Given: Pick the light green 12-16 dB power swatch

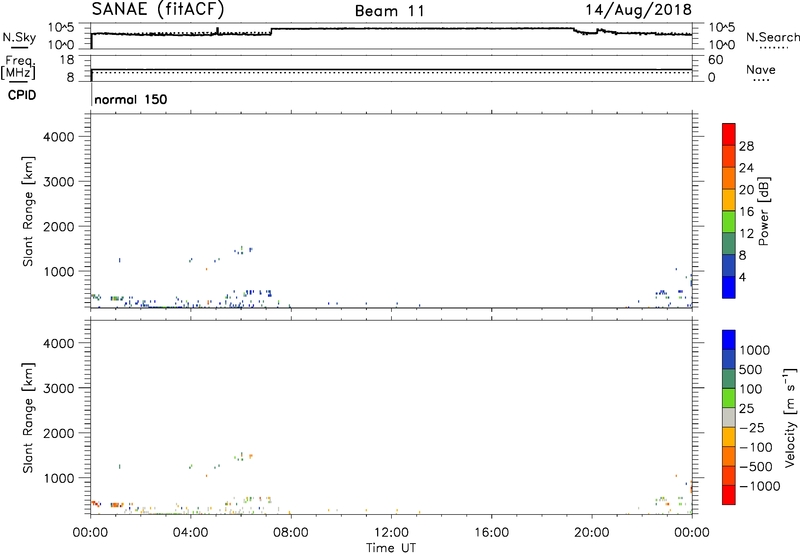Looking at the screenshot, I should 729,221.
